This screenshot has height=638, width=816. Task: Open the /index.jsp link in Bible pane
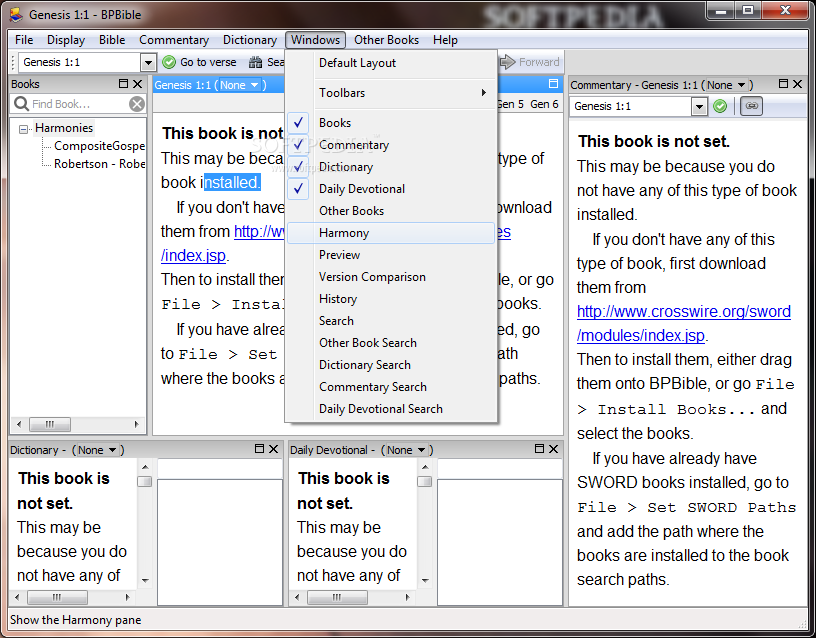click(193, 256)
